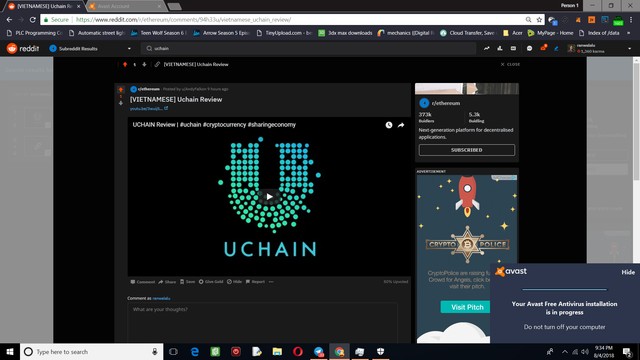
Task: Open the volume speaker tray icon
Action: click(x=585, y=352)
